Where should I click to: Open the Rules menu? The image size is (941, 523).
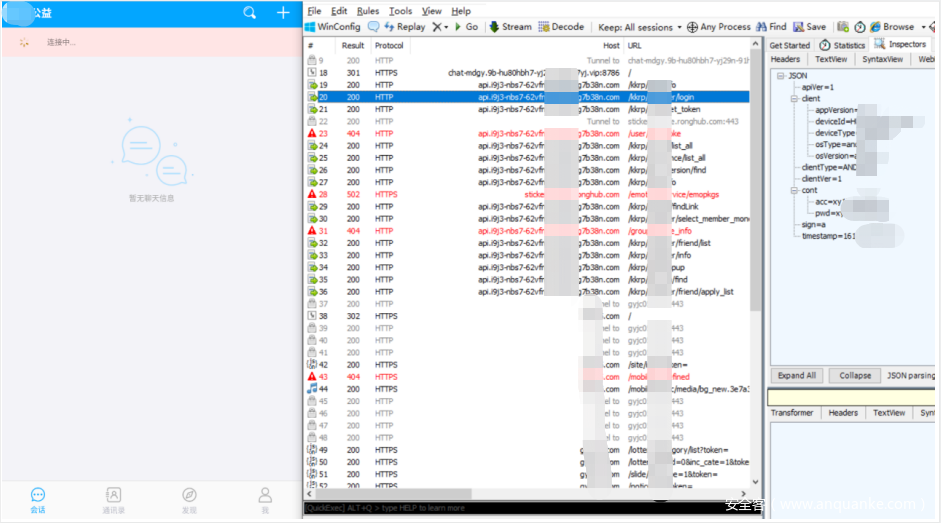click(368, 10)
